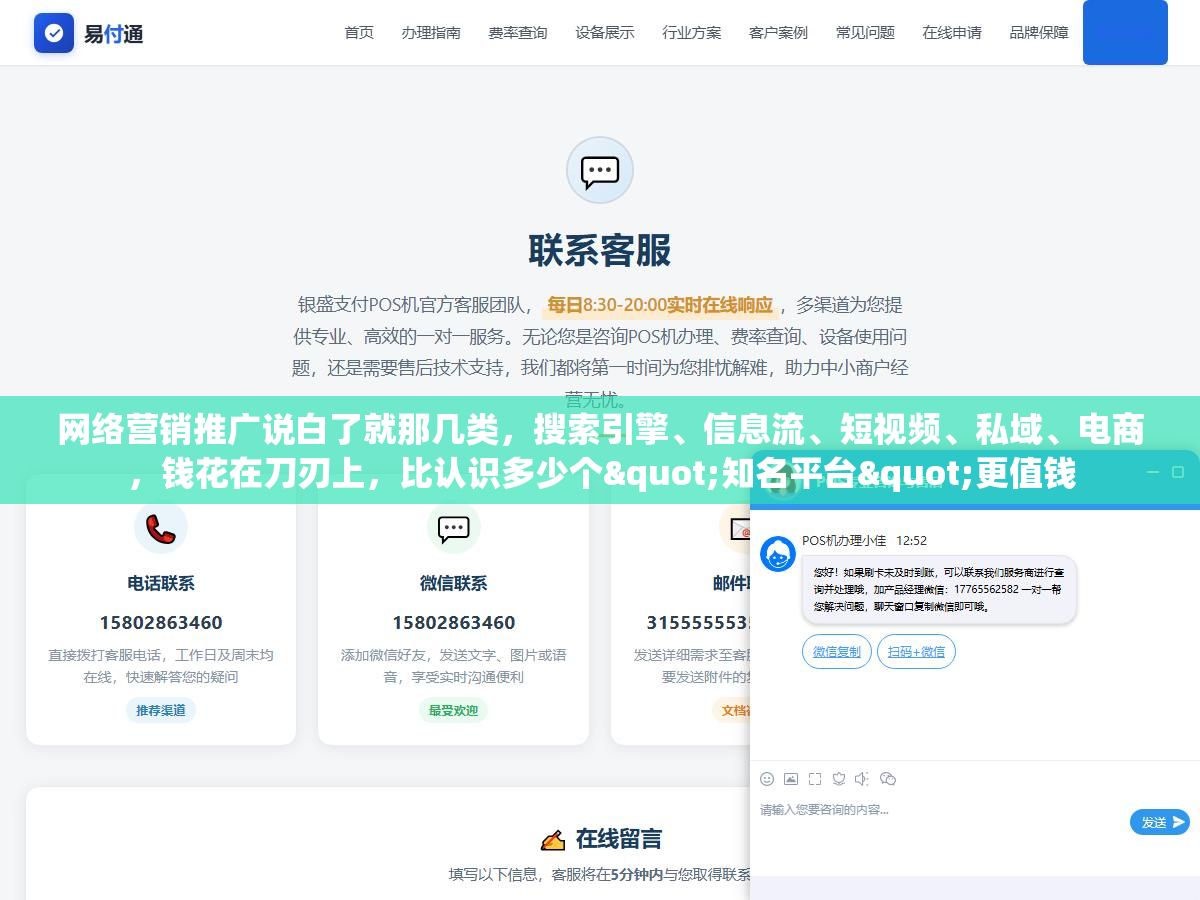
Task: Click the 电话联系 card title
Action: (161, 583)
